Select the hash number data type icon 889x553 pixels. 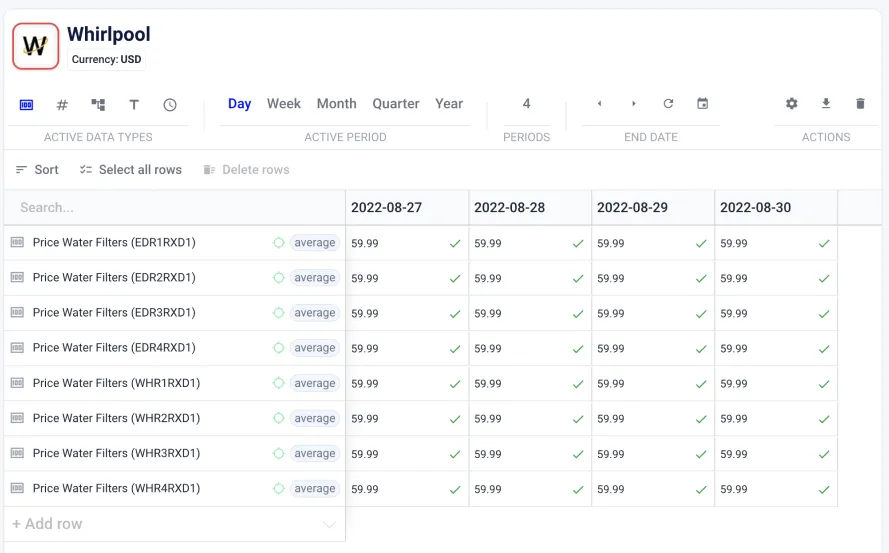[62, 105]
